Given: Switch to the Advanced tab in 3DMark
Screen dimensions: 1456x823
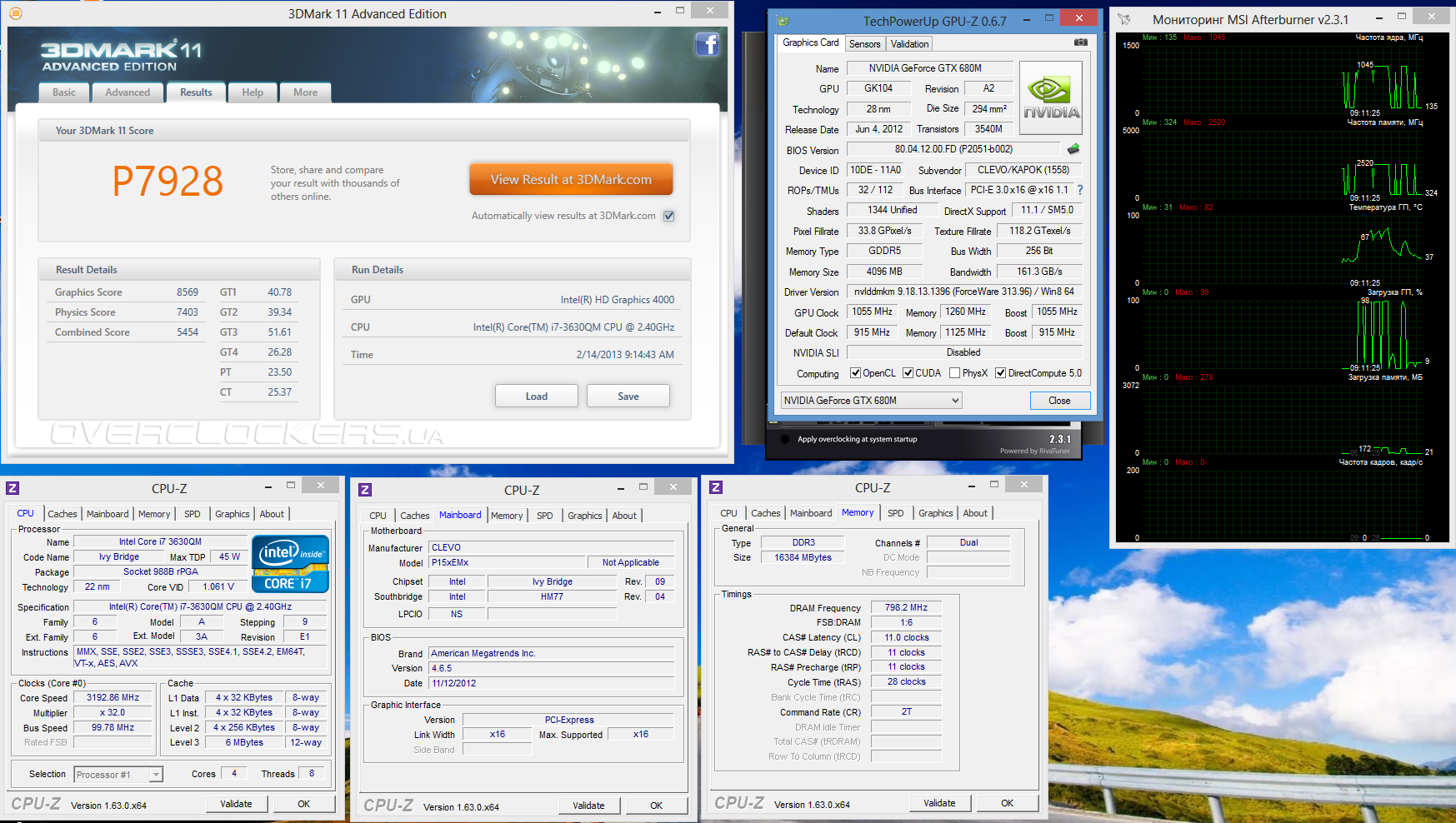Looking at the screenshot, I should pyautogui.click(x=128, y=92).
